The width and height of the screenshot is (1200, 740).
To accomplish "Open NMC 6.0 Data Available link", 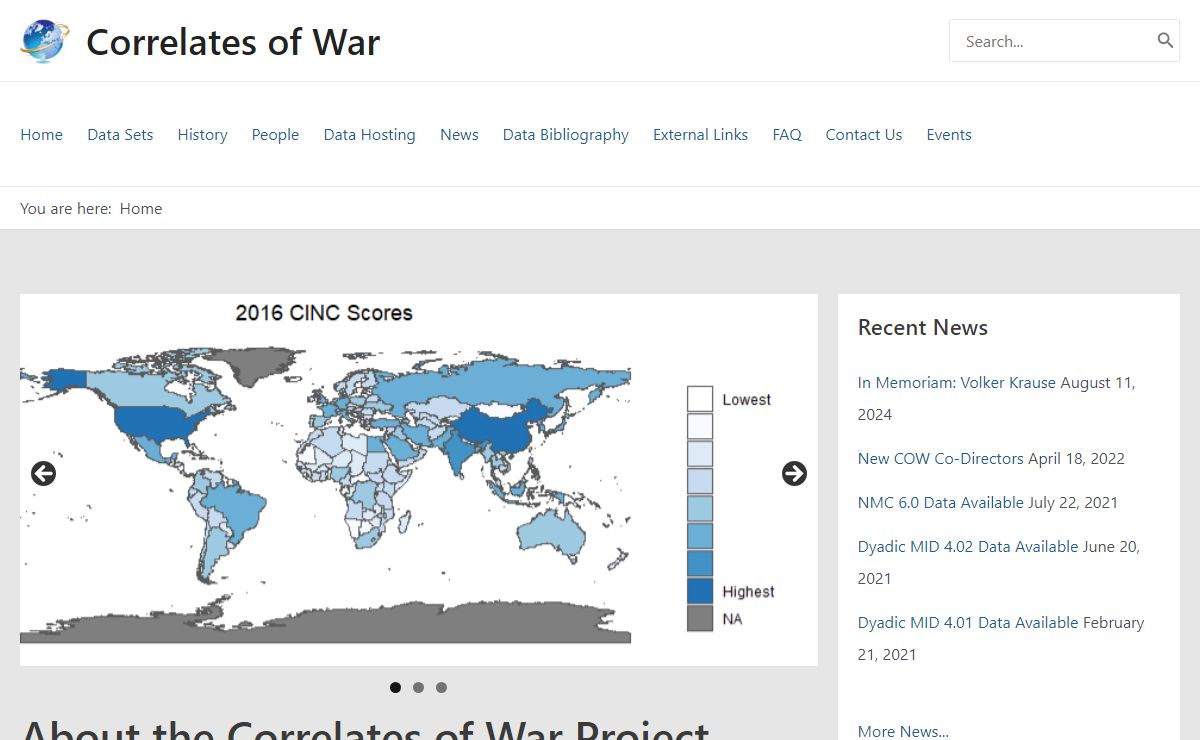I will pos(941,502).
